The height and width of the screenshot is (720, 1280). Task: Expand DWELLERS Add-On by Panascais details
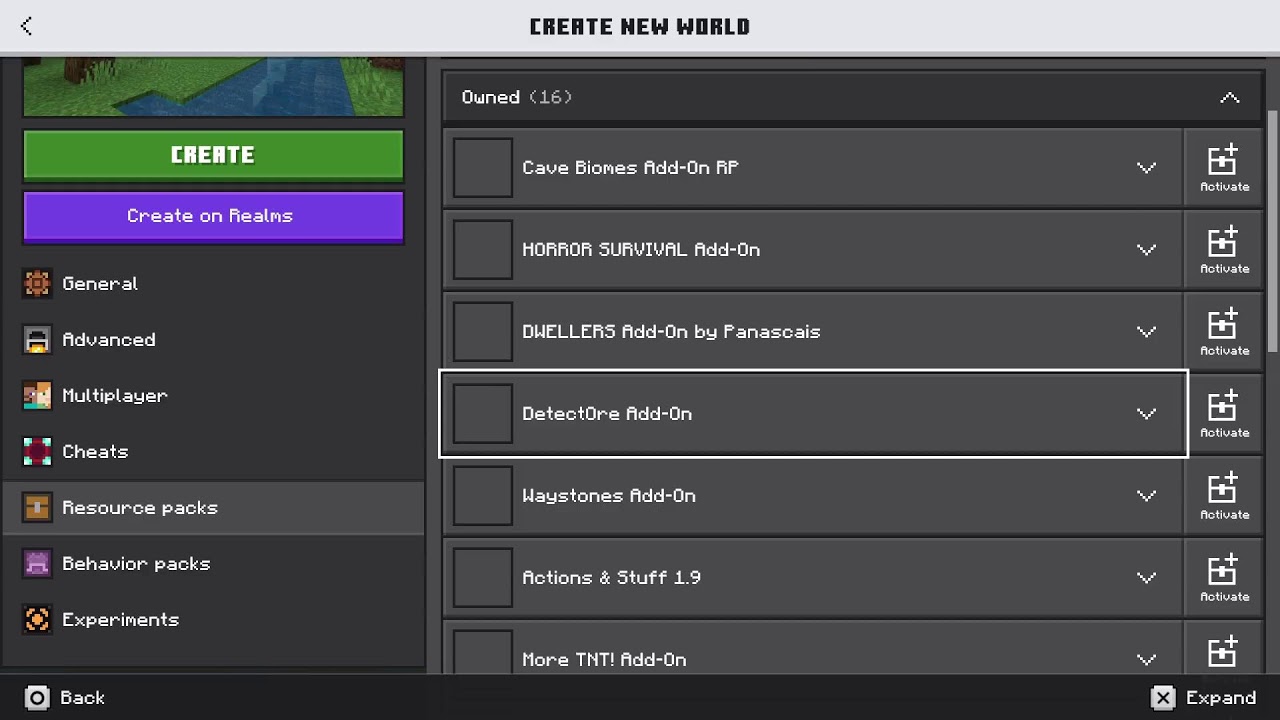[1146, 332]
